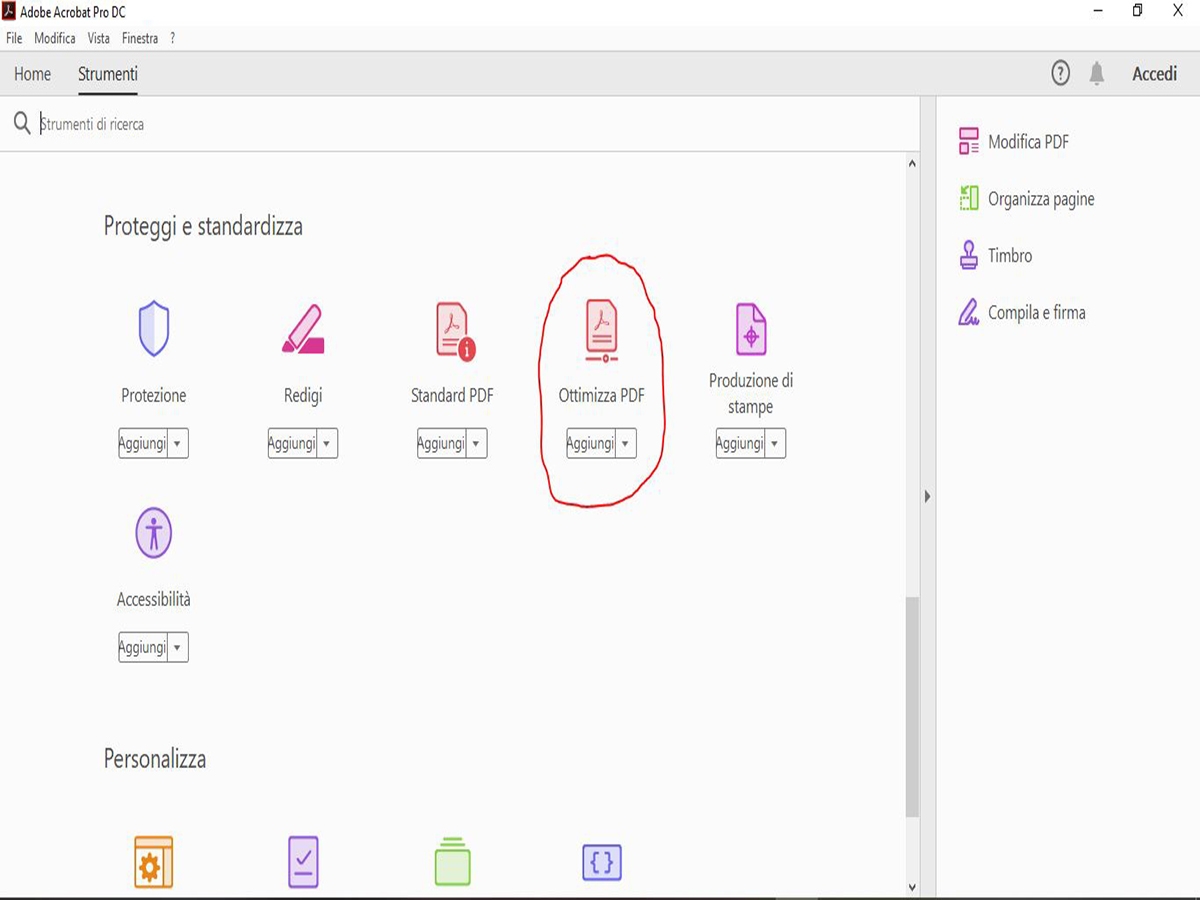Click the Produzione di stampe label text
This screenshot has width=1200, height=900.
coord(751,394)
